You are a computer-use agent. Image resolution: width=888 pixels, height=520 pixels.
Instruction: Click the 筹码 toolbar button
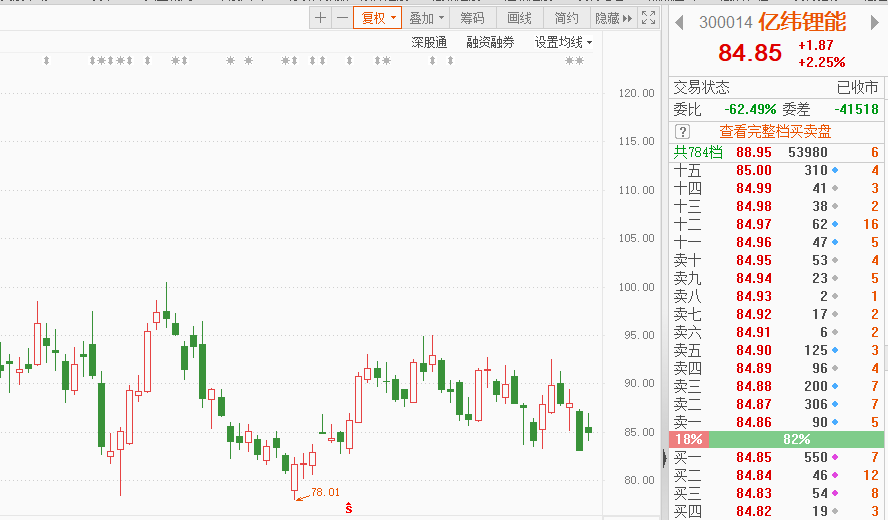pos(472,18)
